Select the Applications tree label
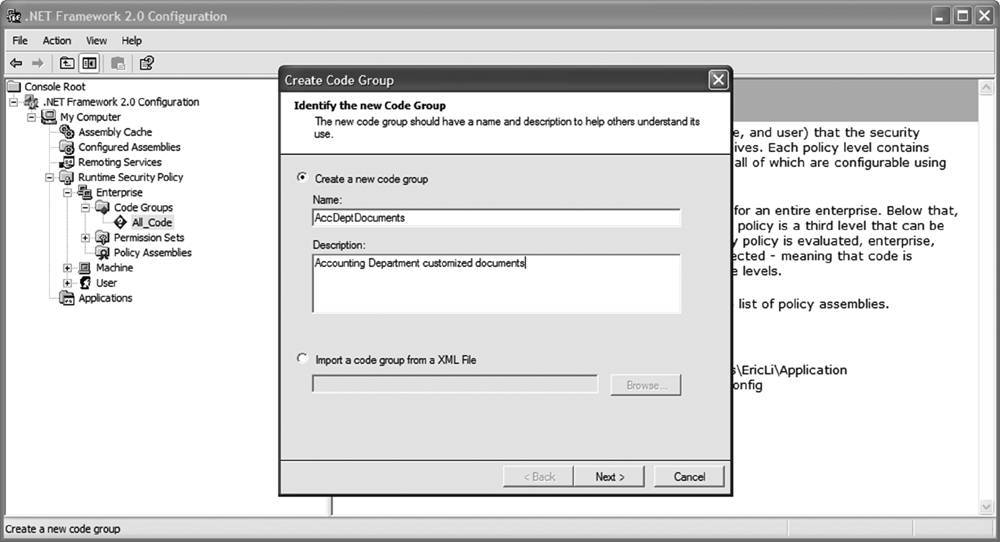This screenshot has width=1000, height=542. [x=105, y=298]
